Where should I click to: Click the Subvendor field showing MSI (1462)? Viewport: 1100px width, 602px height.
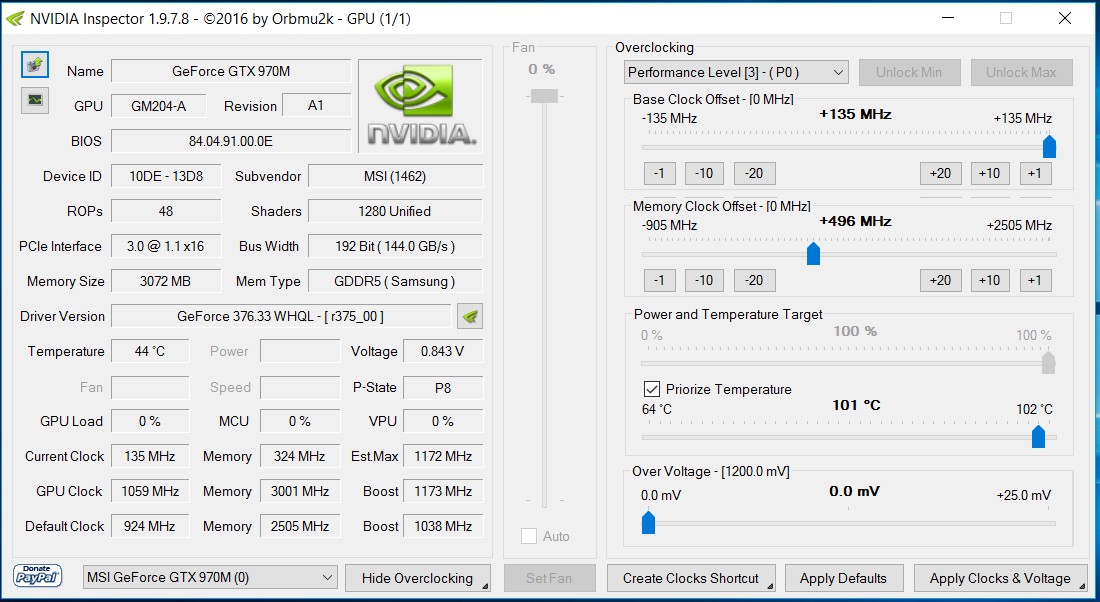(395, 176)
